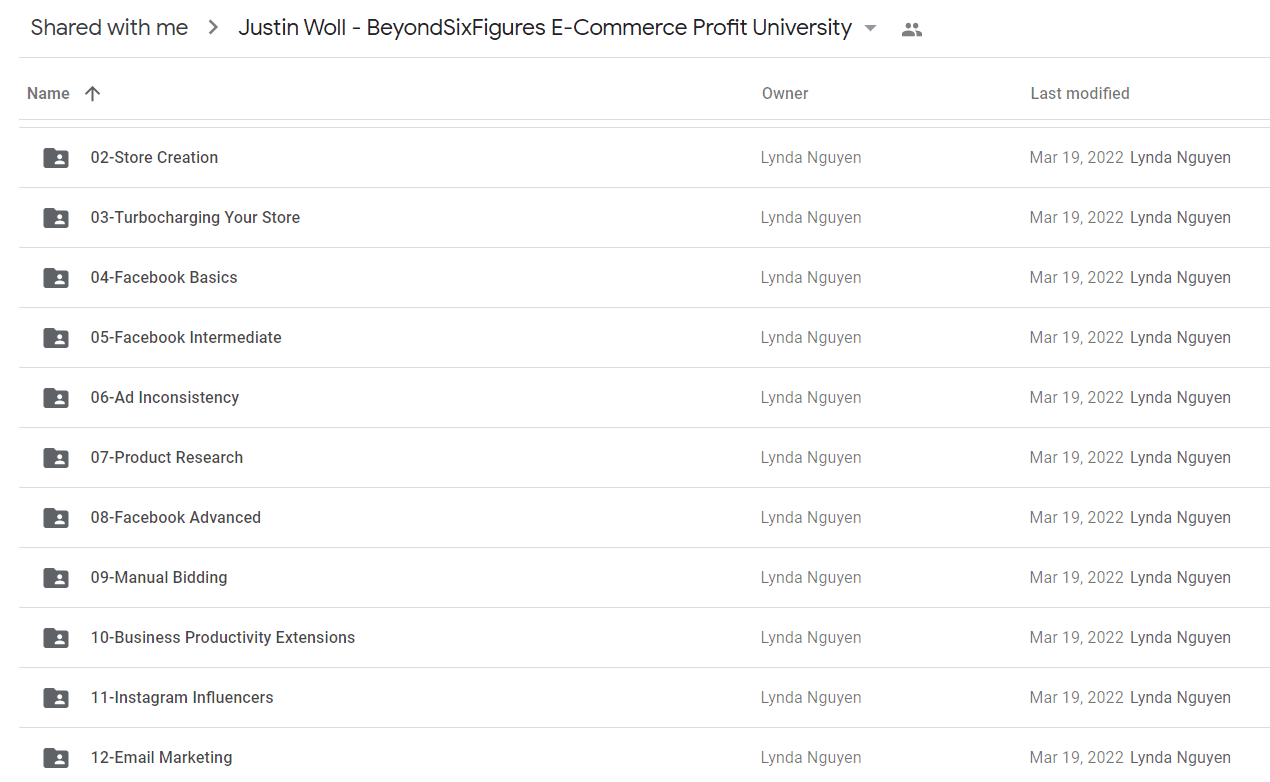Image resolution: width=1270 pixels, height=782 pixels.
Task: Click the shared folder icon for 10-Business Productivity Extensions
Action: click(56, 638)
